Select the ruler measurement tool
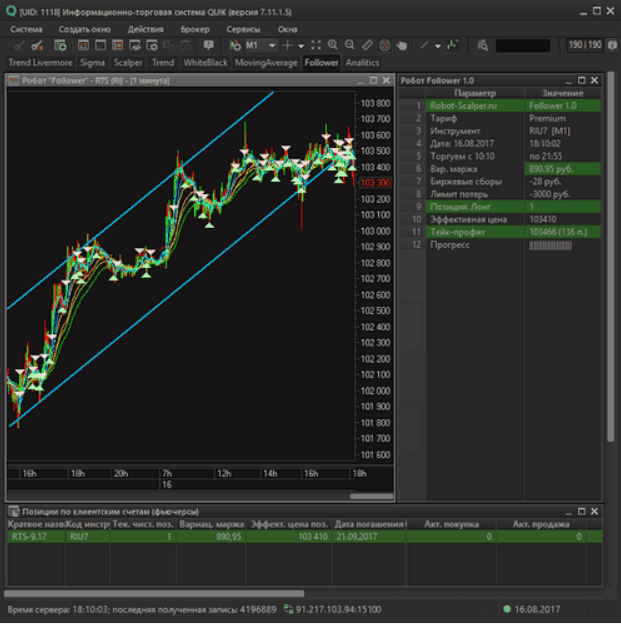 (367, 45)
